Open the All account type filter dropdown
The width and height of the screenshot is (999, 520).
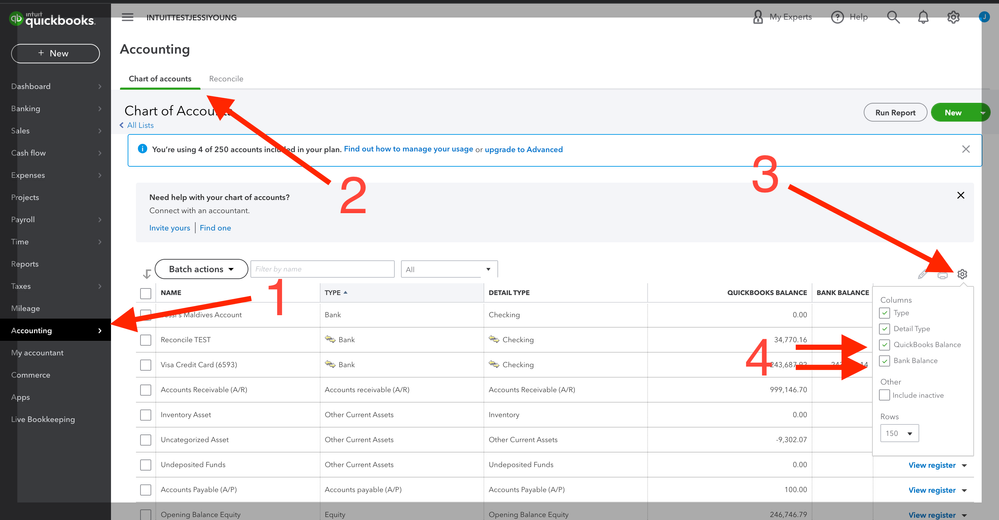(449, 269)
